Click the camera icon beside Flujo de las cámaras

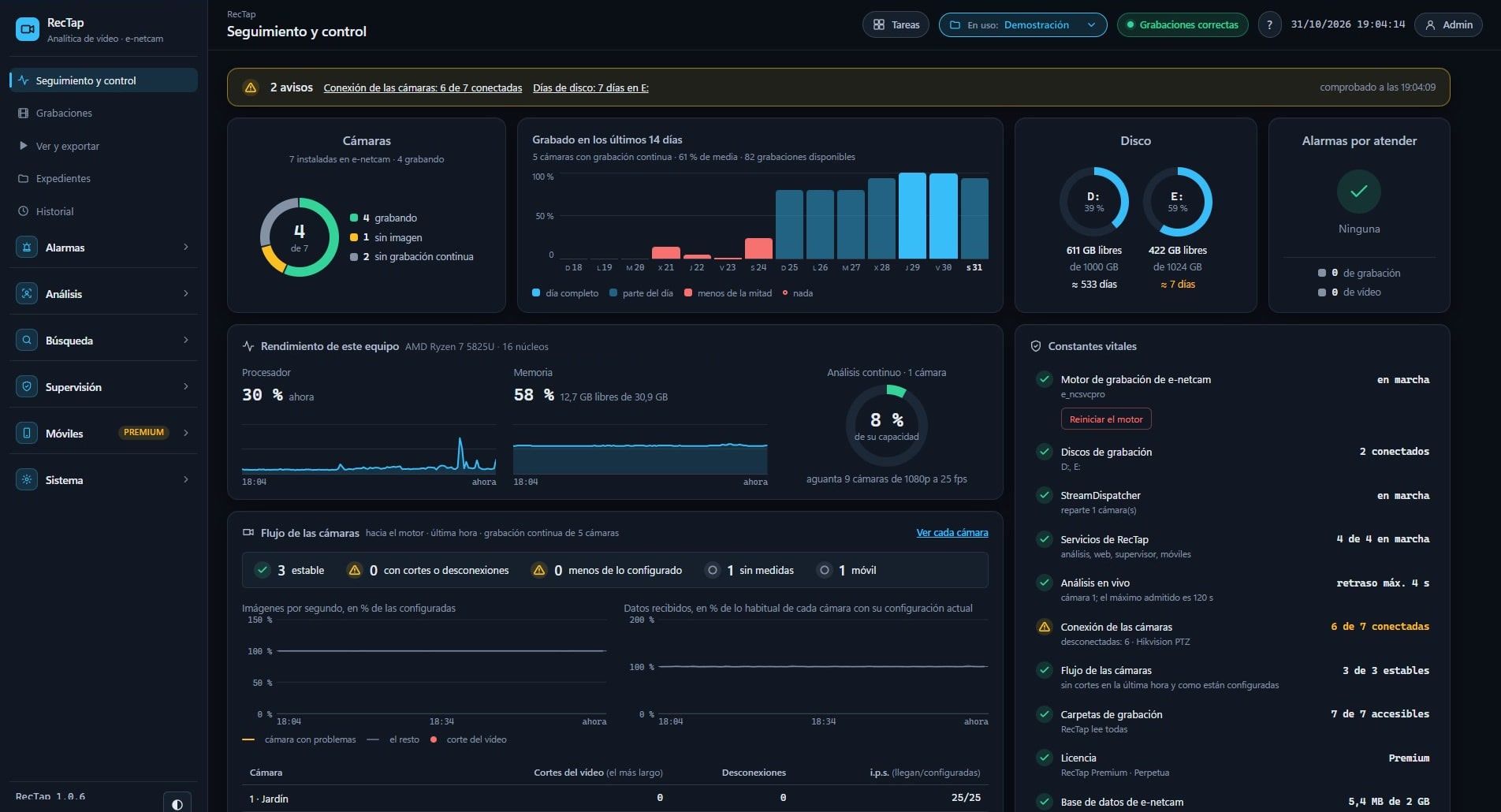pyautogui.click(x=248, y=533)
